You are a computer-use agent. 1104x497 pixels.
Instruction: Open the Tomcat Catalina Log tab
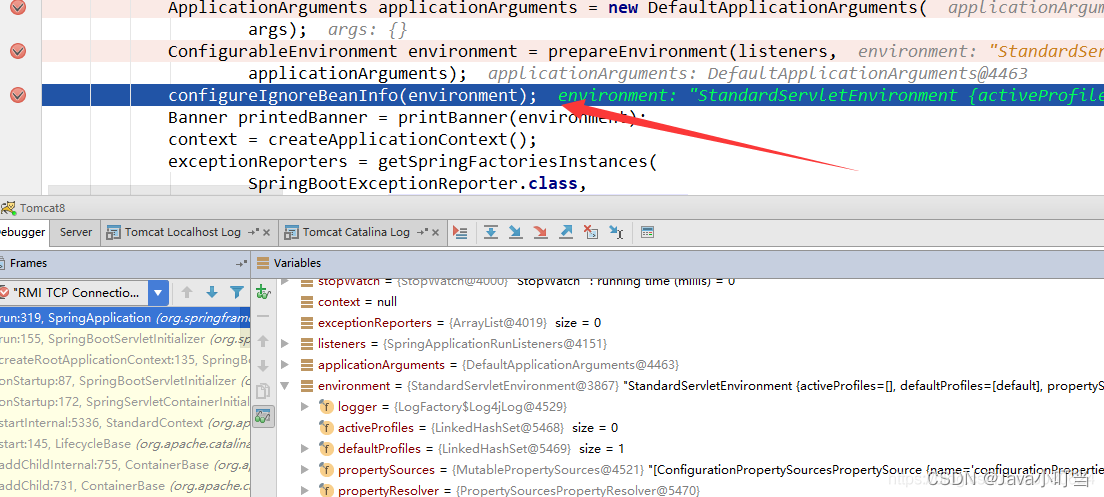pyautogui.click(x=356, y=232)
